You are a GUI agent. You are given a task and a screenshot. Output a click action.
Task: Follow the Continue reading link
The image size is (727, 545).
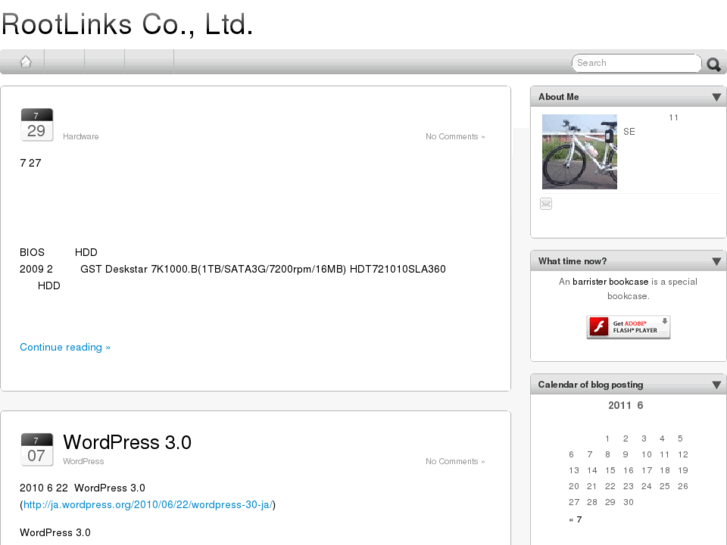65,347
